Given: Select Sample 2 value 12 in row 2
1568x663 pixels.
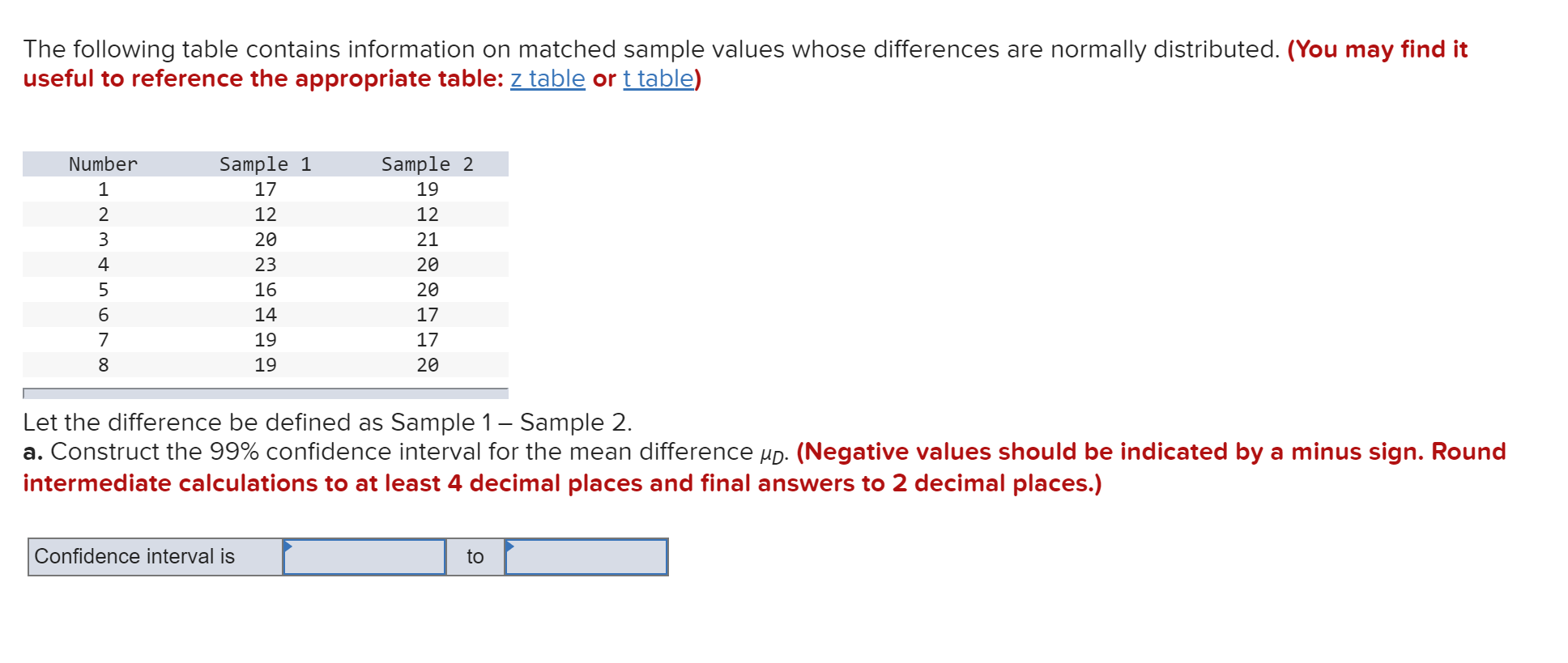Looking at the screenshot, I should (428, 215).
